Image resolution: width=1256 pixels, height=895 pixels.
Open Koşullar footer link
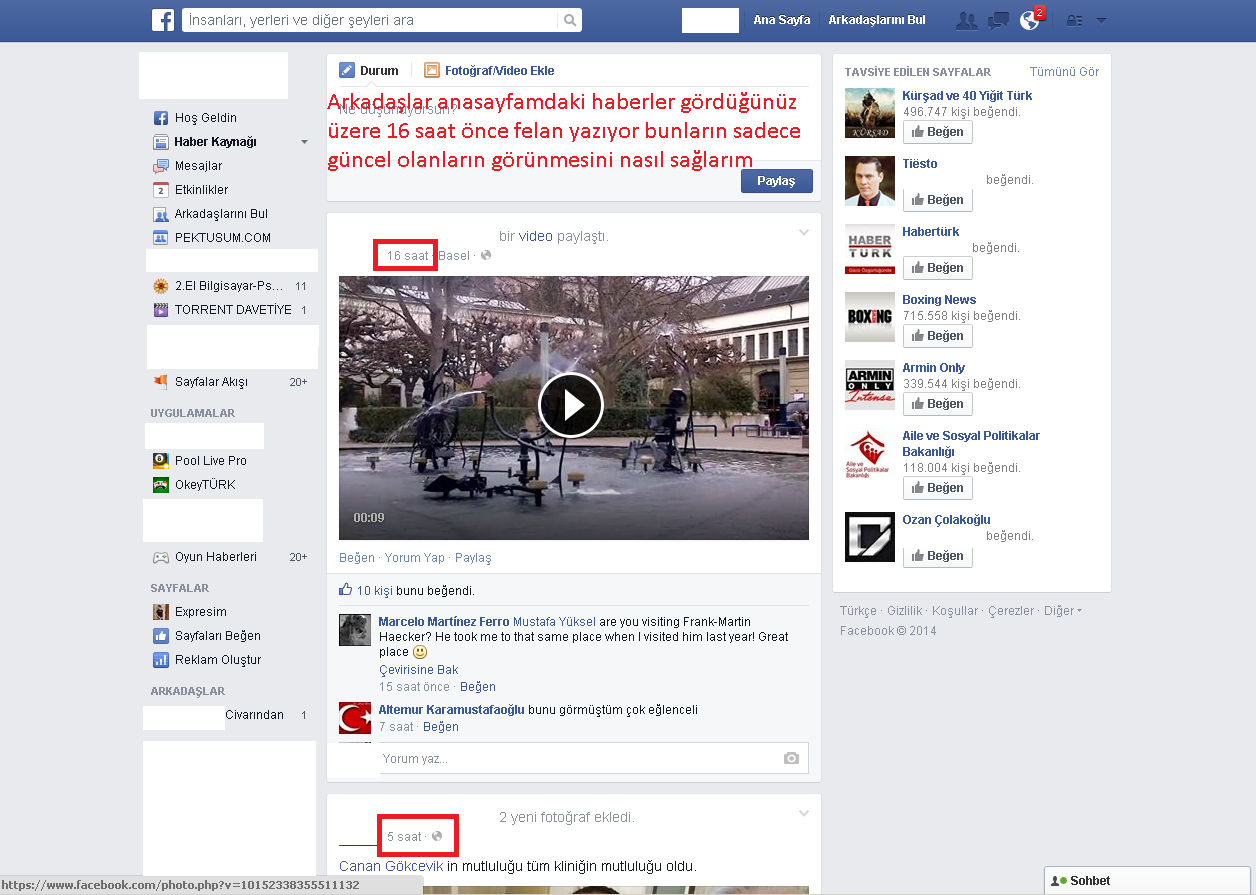point(955,611)
